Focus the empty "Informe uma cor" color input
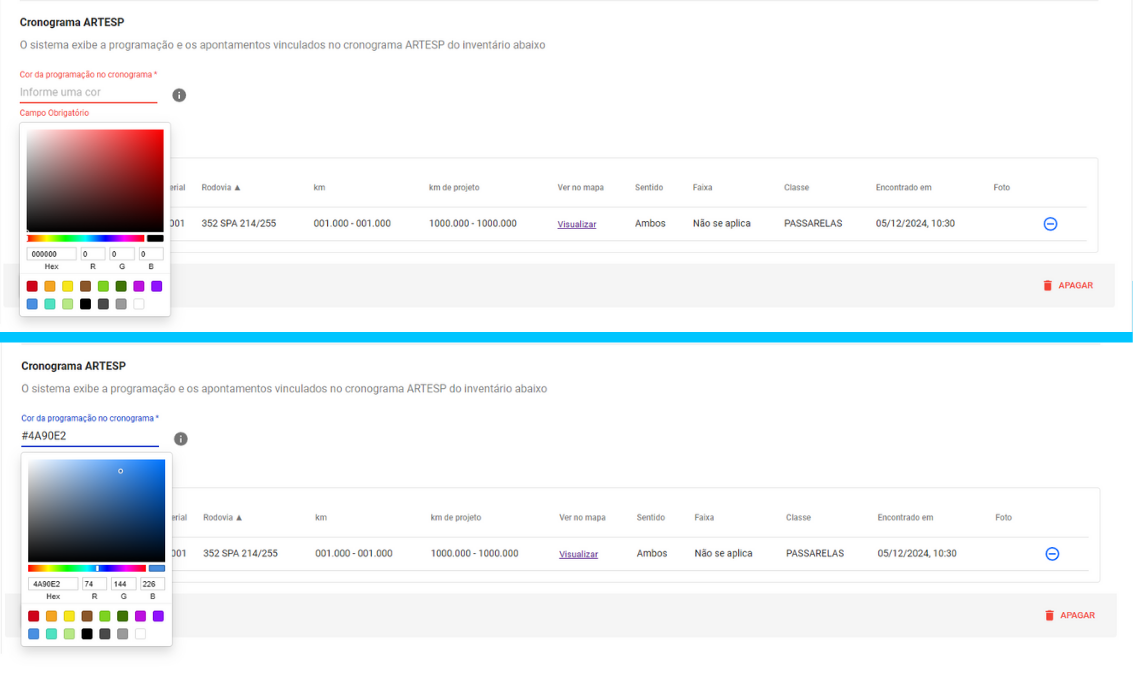This screenshot has width=1133, height=698. tap(88, 92)
